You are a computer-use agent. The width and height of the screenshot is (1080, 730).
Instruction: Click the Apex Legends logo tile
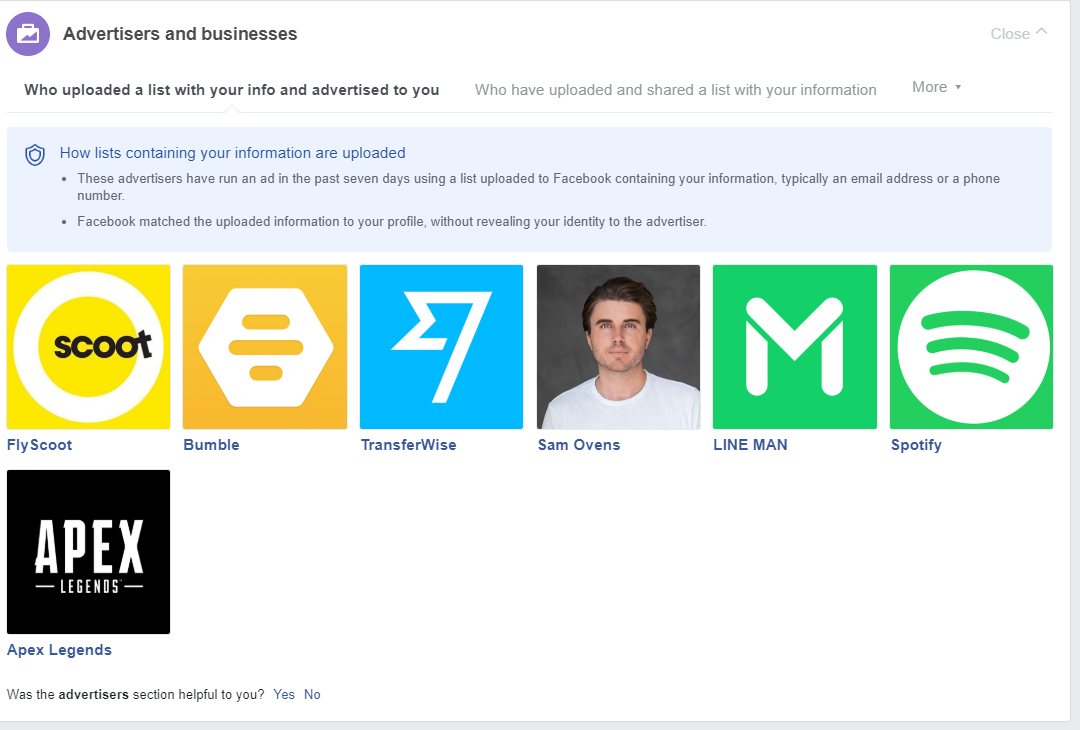click(88, 552)
